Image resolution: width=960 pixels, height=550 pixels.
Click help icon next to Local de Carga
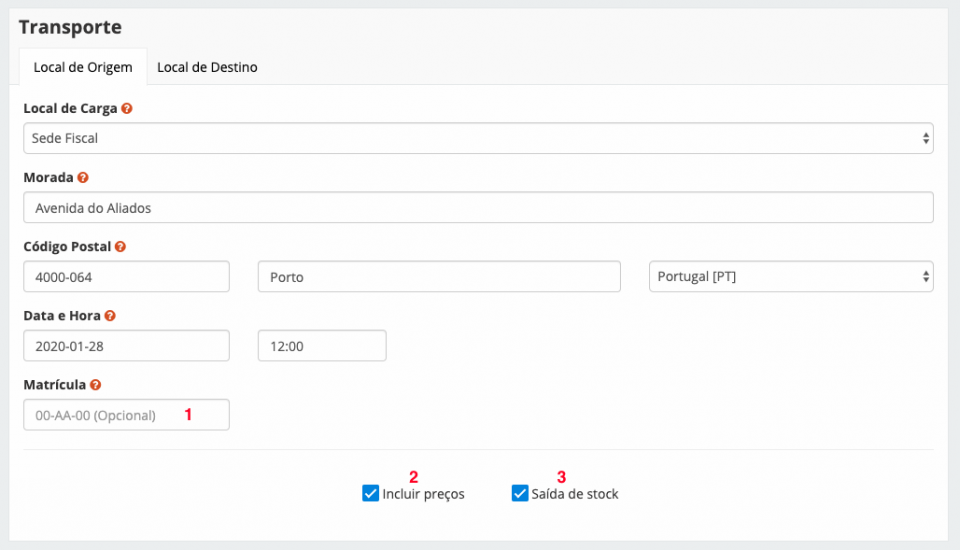(x=127, y=108)
